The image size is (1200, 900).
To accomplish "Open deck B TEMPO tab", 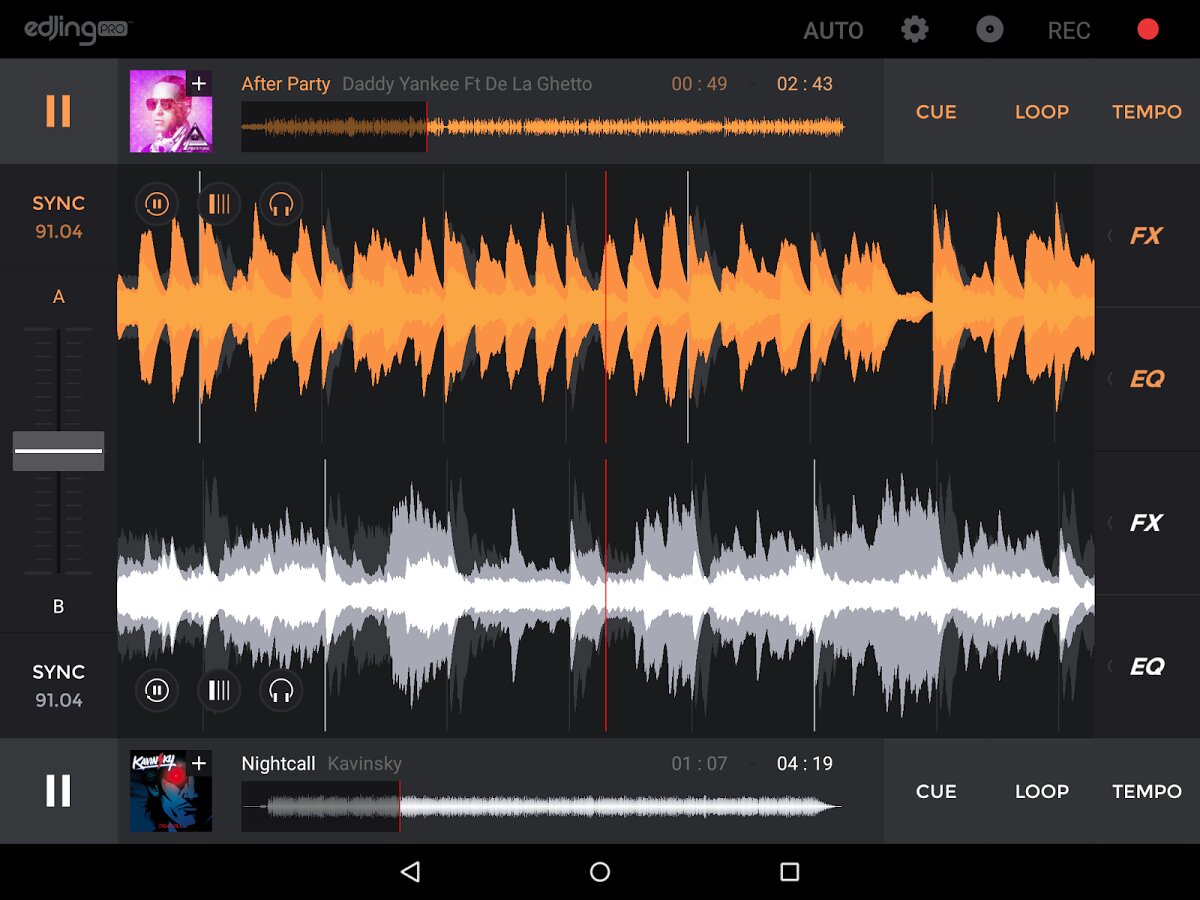I will coord(1146,791).
